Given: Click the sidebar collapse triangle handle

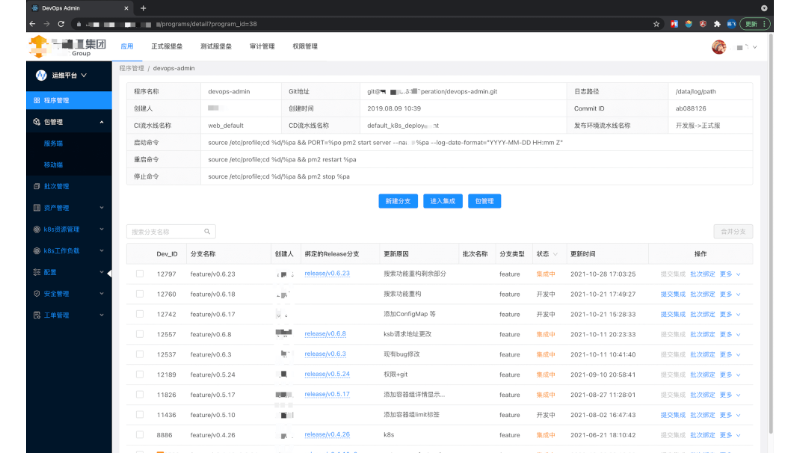Looking at the screenshot, I should click(x=109, y=273).
